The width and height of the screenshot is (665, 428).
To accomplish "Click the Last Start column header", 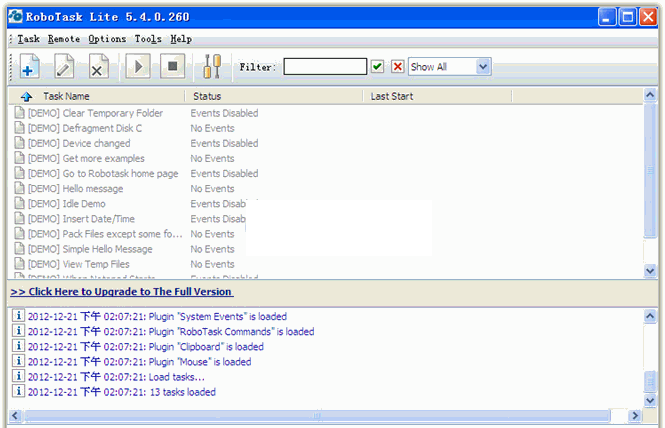I will pyautogui.click(x=393, y=96).
